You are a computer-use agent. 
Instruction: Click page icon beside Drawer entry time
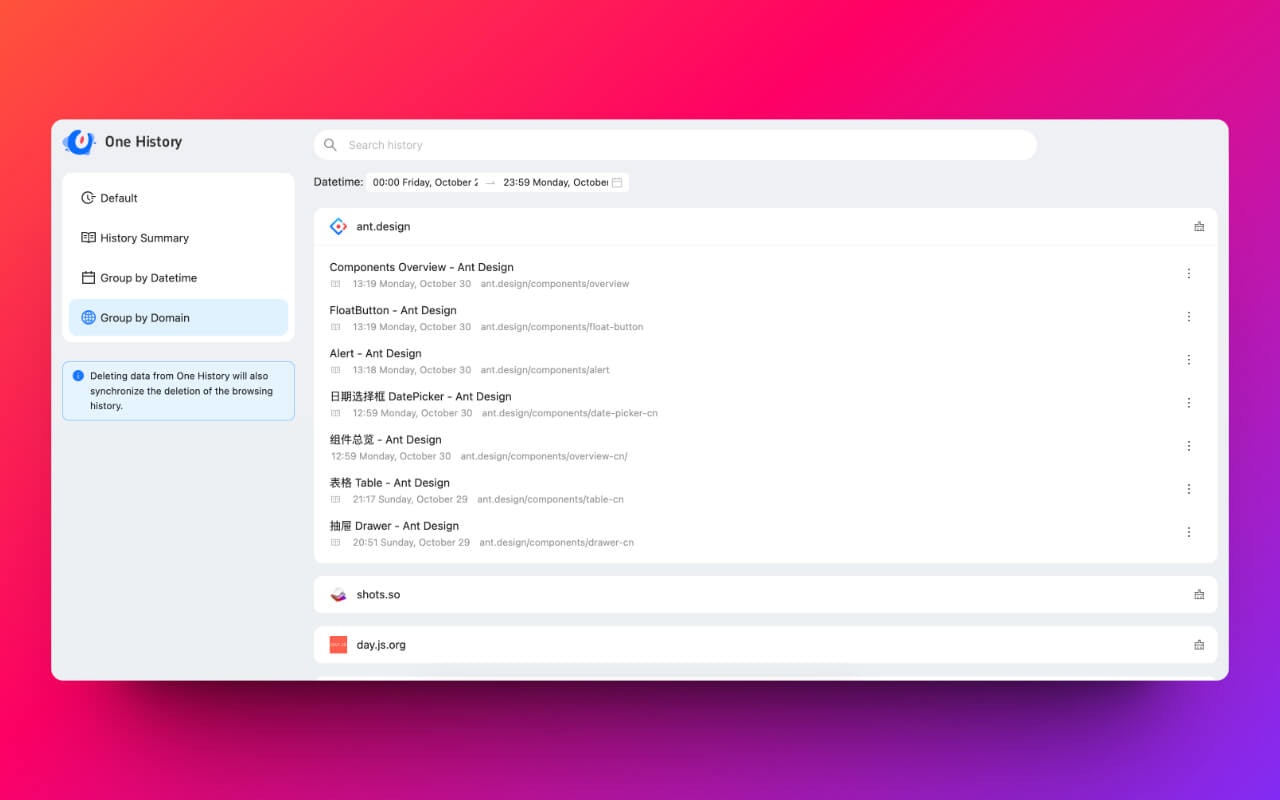click(336, 542)
